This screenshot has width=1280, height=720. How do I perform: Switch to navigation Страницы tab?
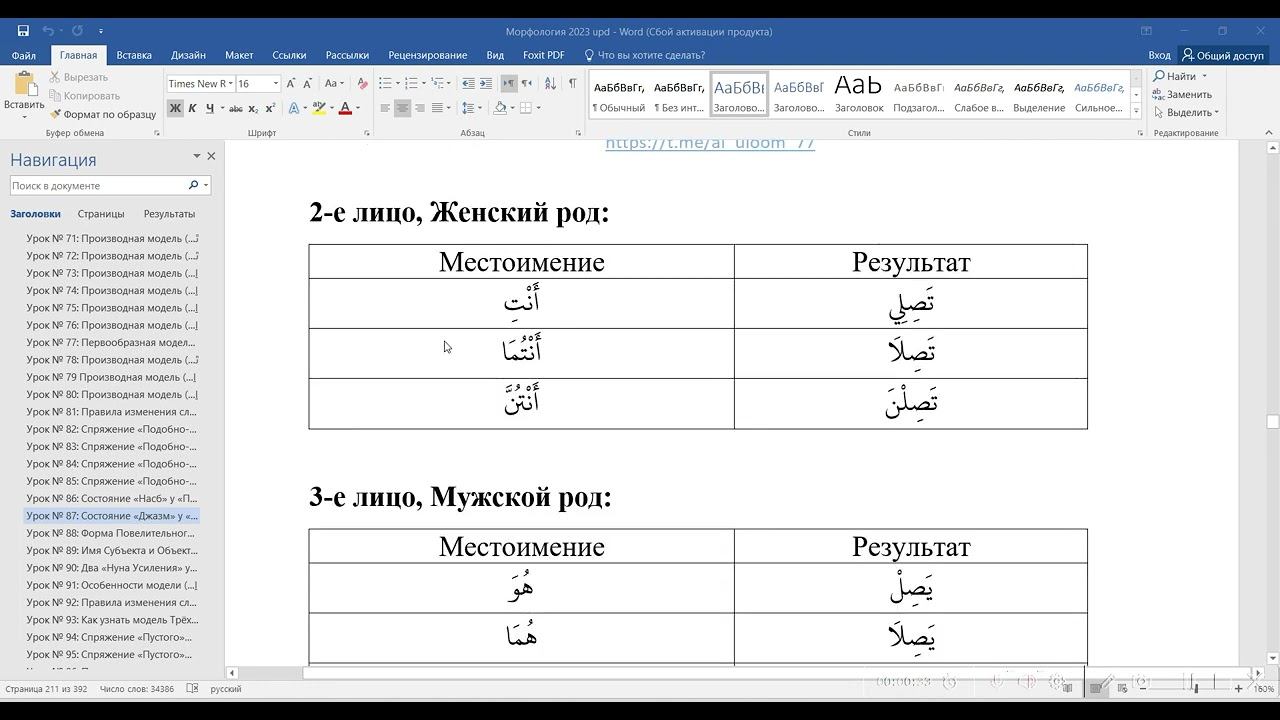[x=101, y=214]
